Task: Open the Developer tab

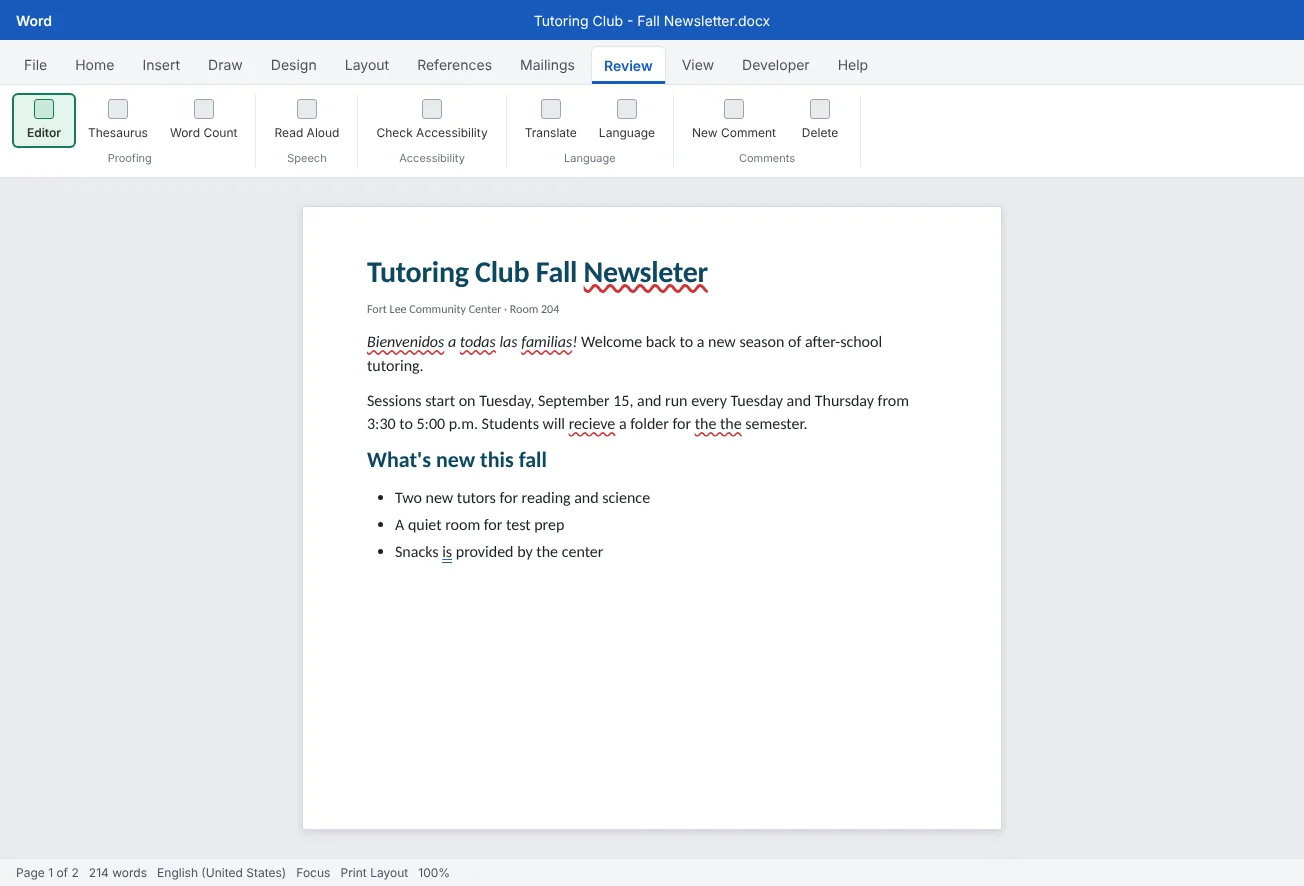Action: click(776, 65)
